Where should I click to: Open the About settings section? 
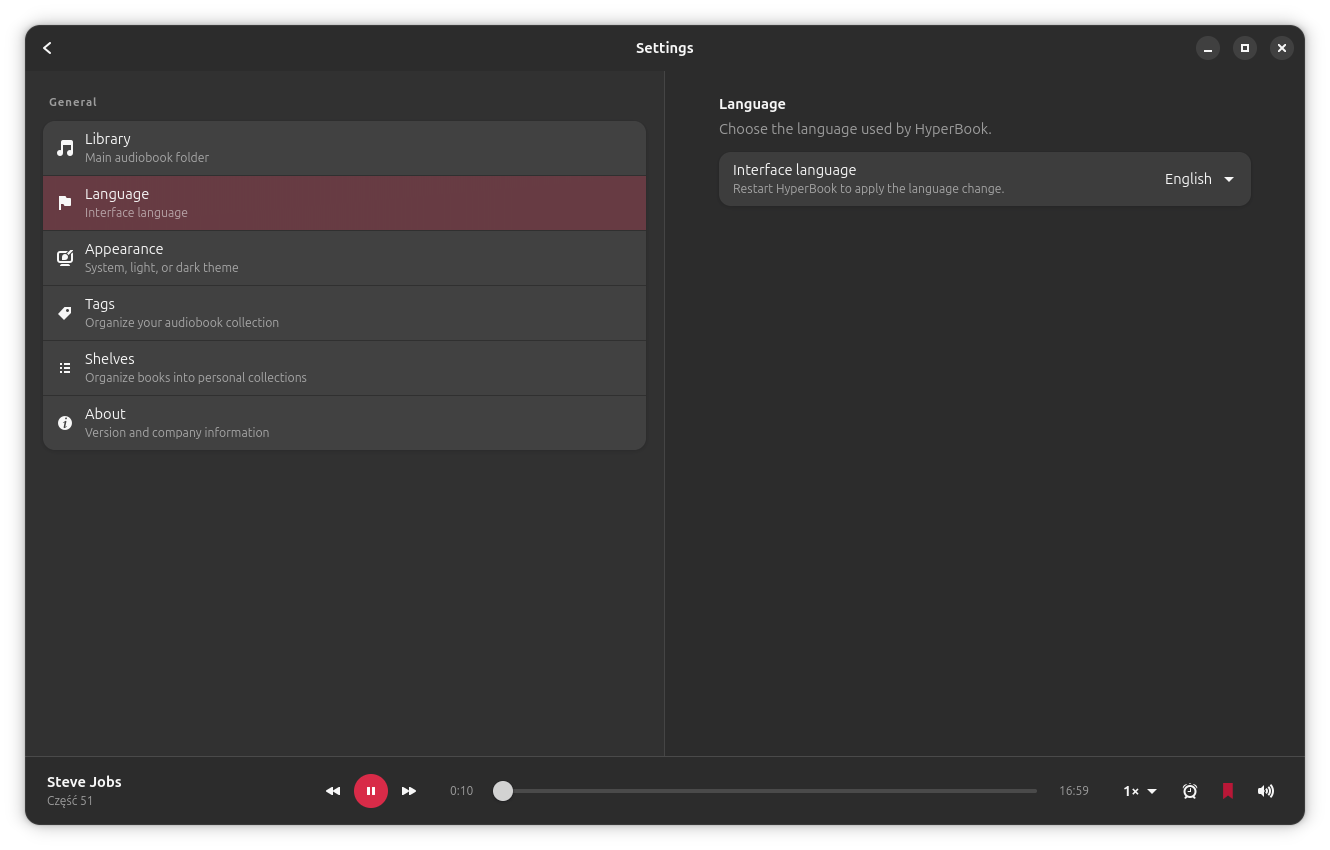tap(344, 423)
